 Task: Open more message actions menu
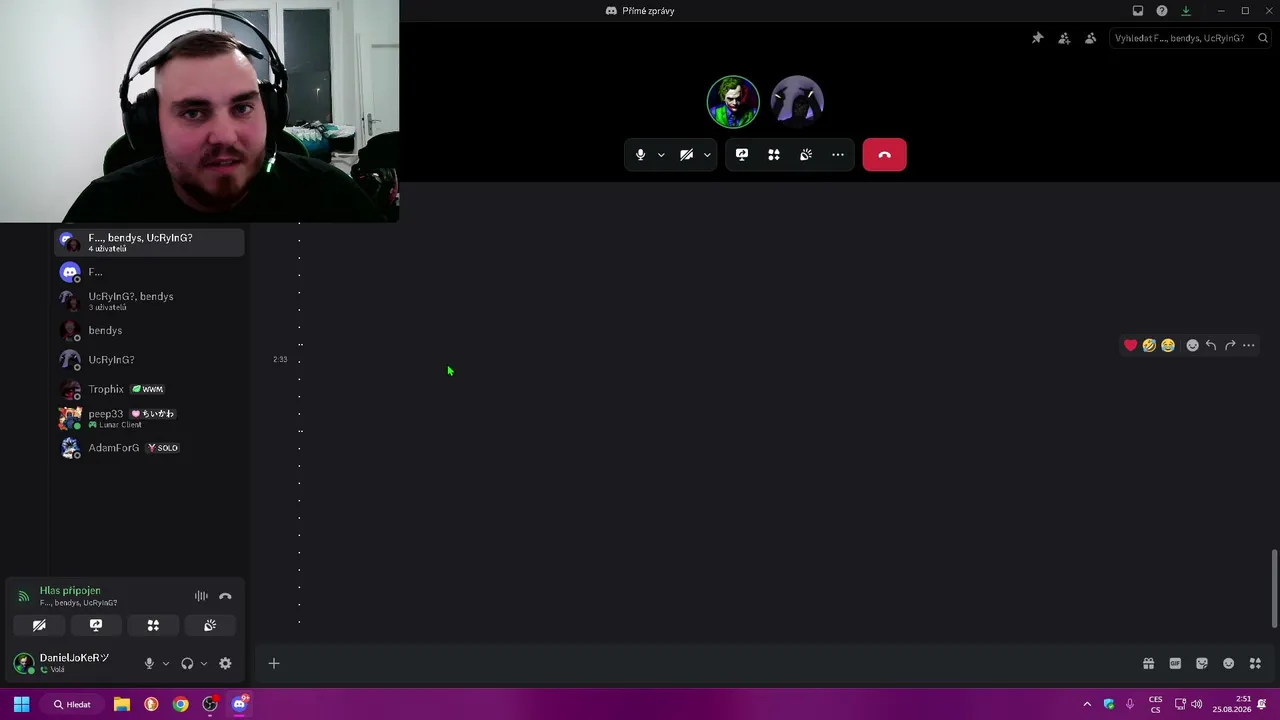click(x=1249, y=345)
